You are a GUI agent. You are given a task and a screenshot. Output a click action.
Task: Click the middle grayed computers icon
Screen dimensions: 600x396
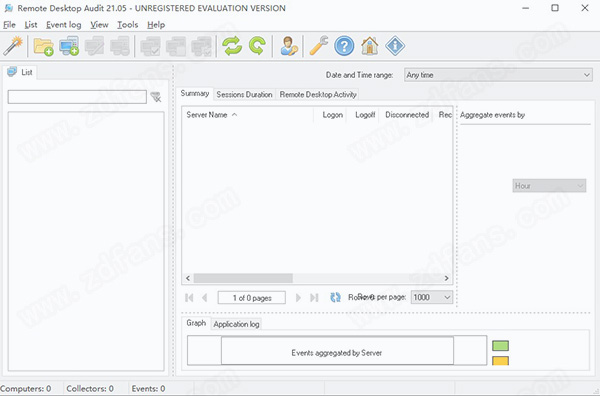click(x=176, y=46)
